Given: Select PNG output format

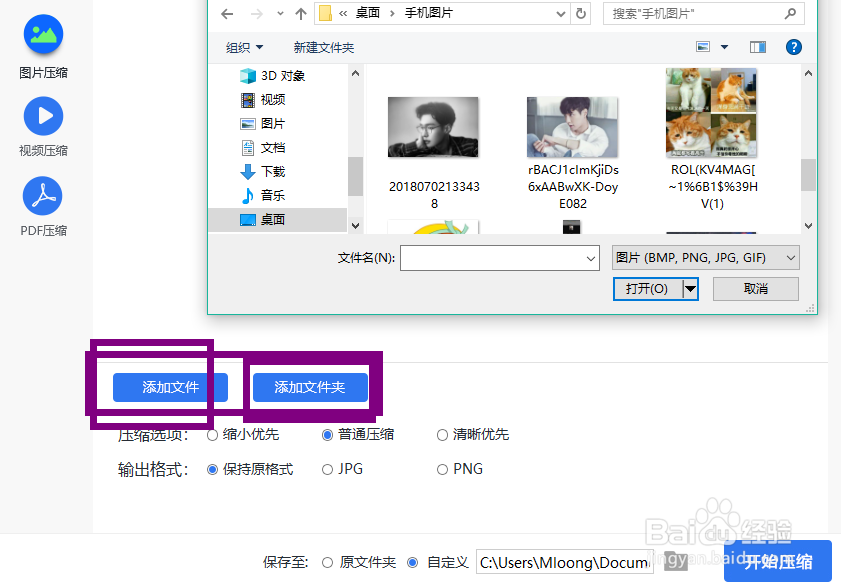Looking at the screenshot, I should tap(460, 469).
